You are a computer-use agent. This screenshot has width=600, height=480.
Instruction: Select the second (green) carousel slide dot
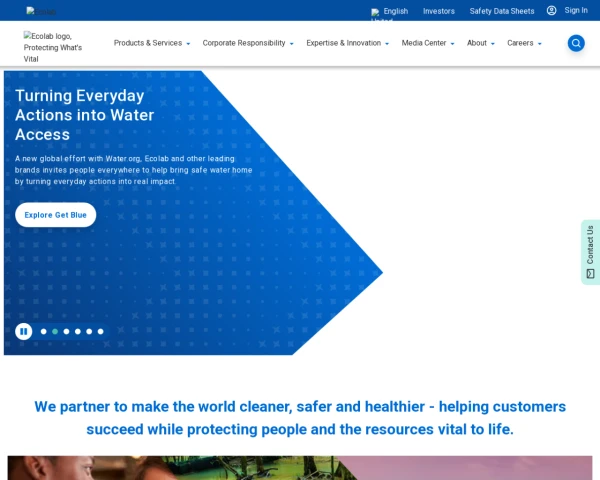coord(55,331)
